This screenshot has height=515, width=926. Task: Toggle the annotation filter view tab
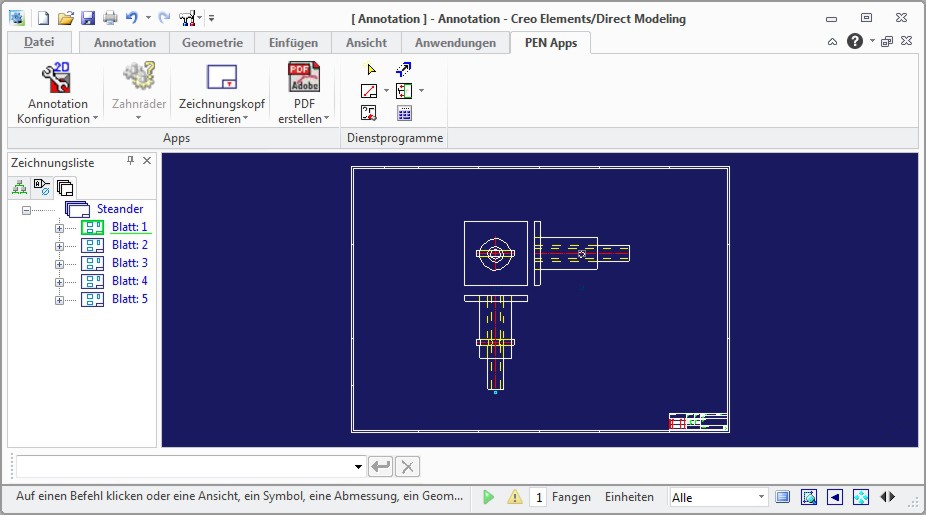[42, 187]
